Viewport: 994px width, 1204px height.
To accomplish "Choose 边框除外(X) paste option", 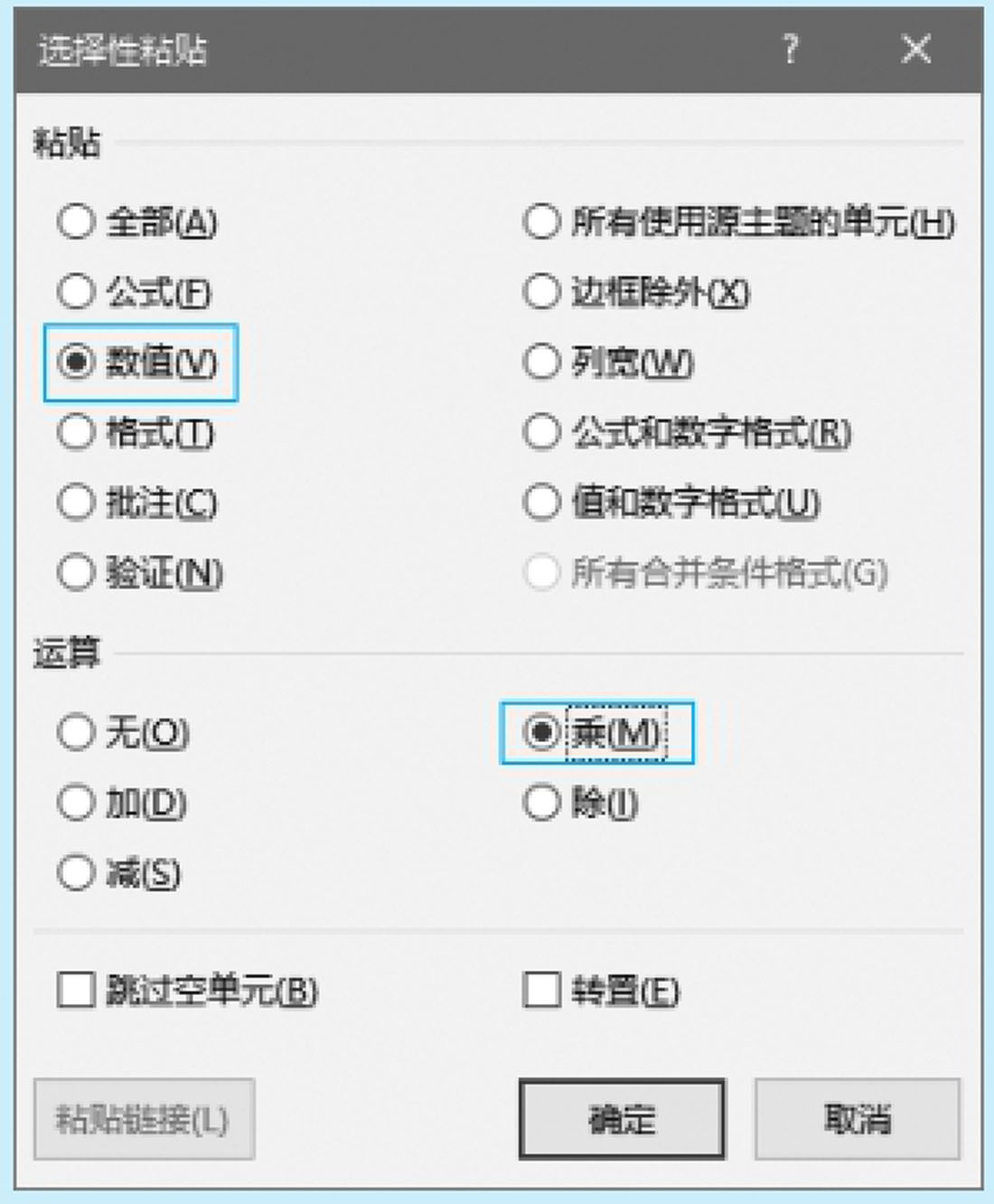I will (541, 292).
